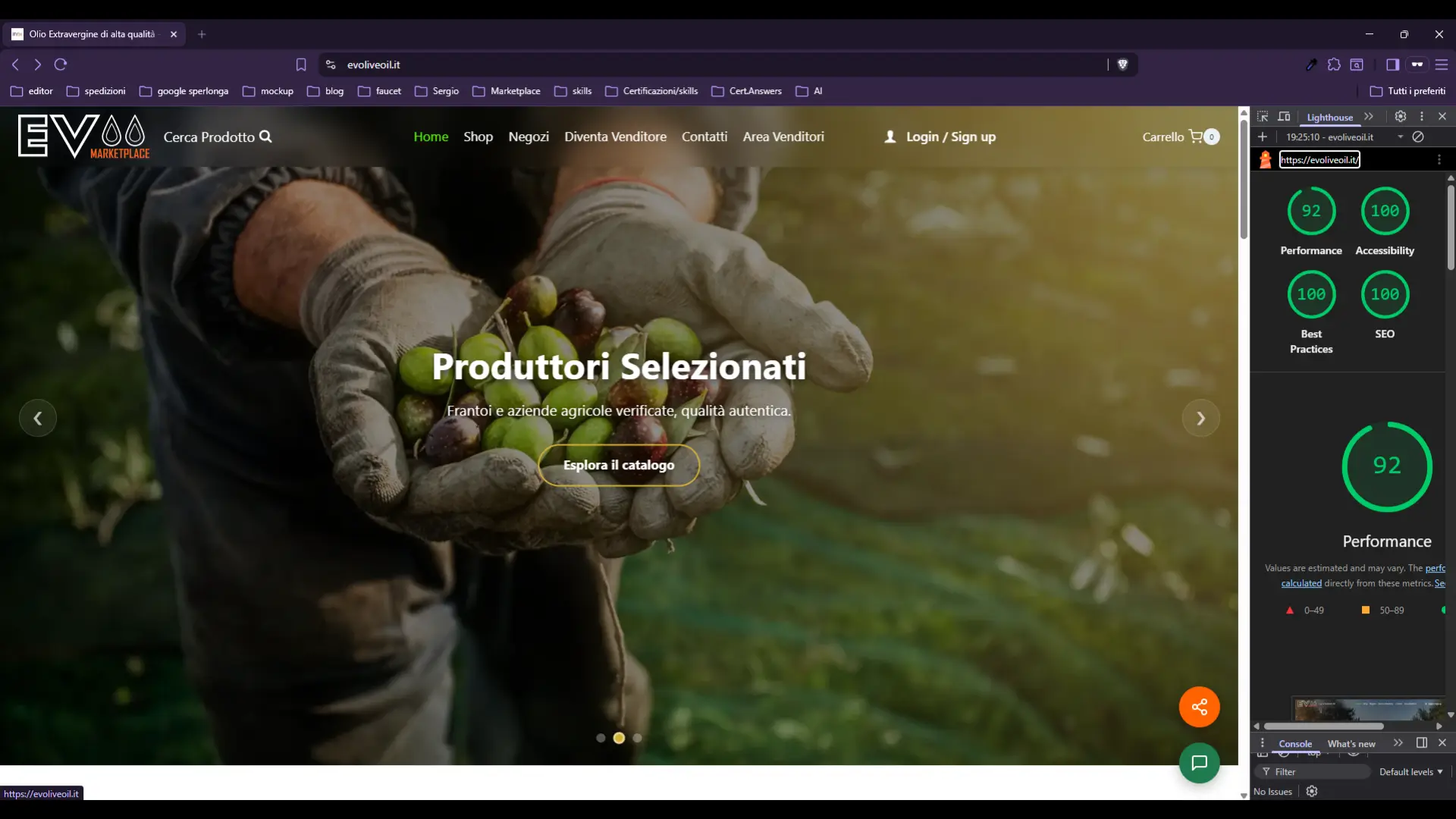Select the first carousel dot
Image resolution: width=1456 pixels, height=819 pixels.
click(x=601, y=738)
